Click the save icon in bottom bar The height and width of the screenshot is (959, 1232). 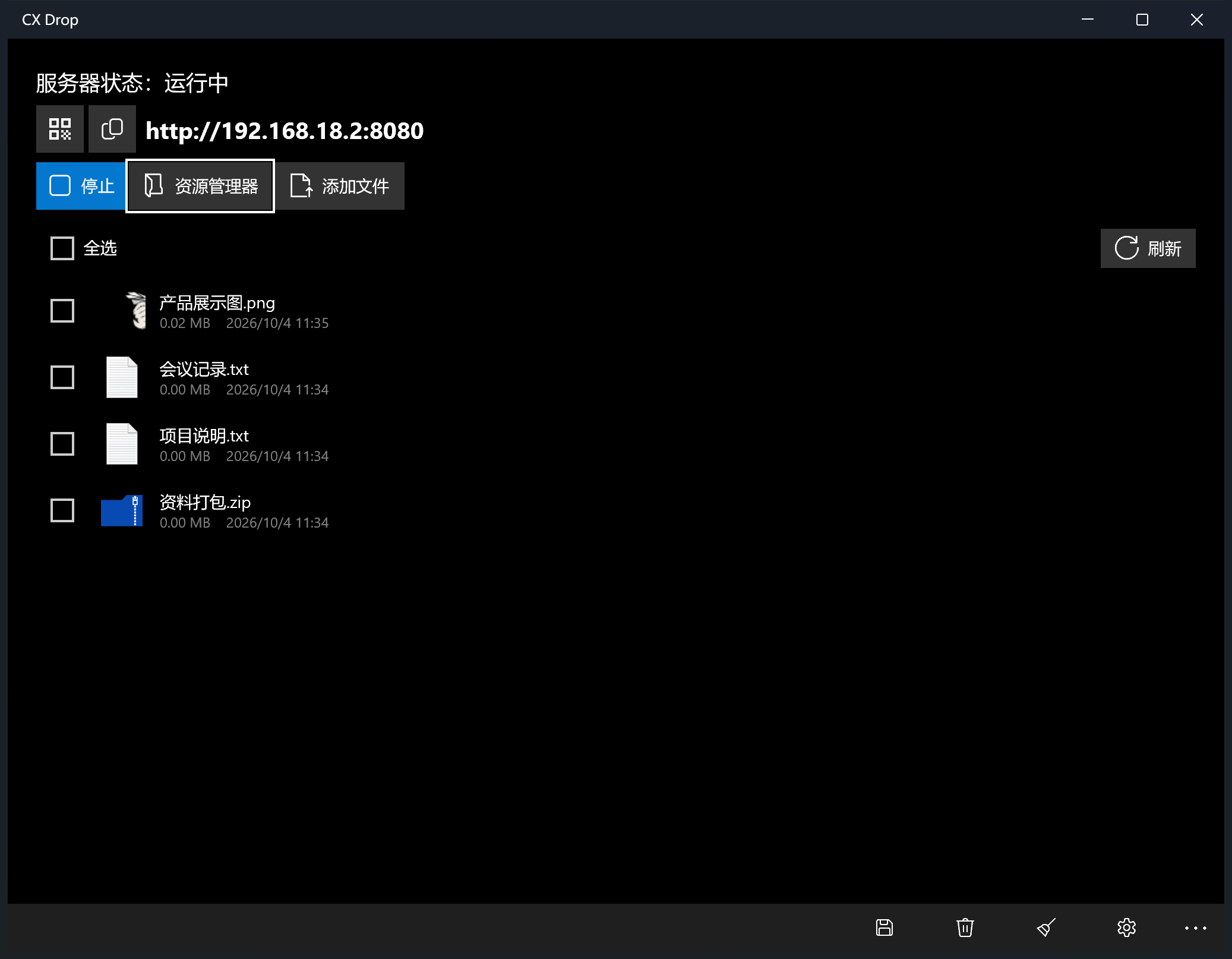[884, 928]
